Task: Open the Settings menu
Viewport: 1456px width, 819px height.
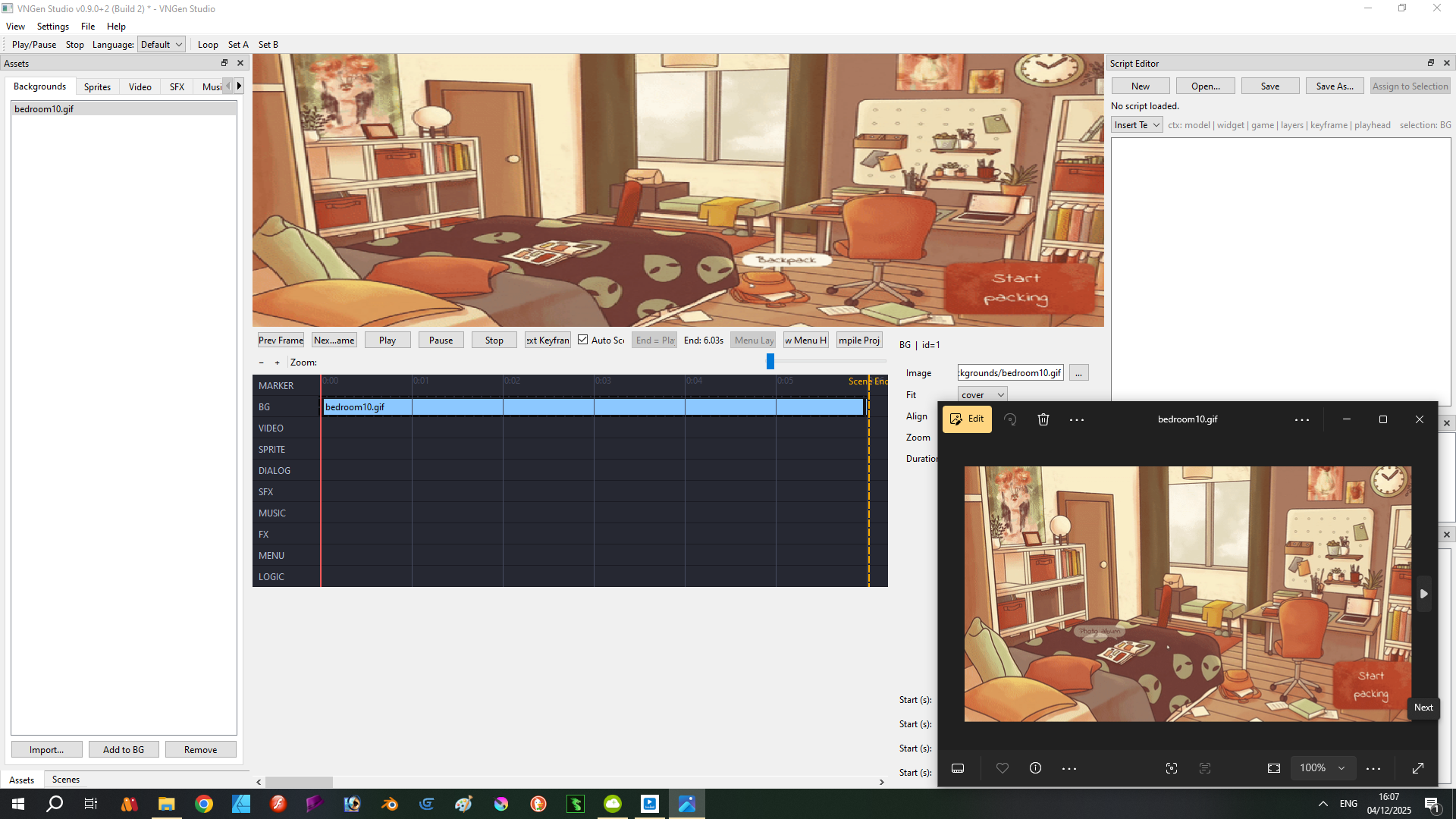Action: point(52,27)
